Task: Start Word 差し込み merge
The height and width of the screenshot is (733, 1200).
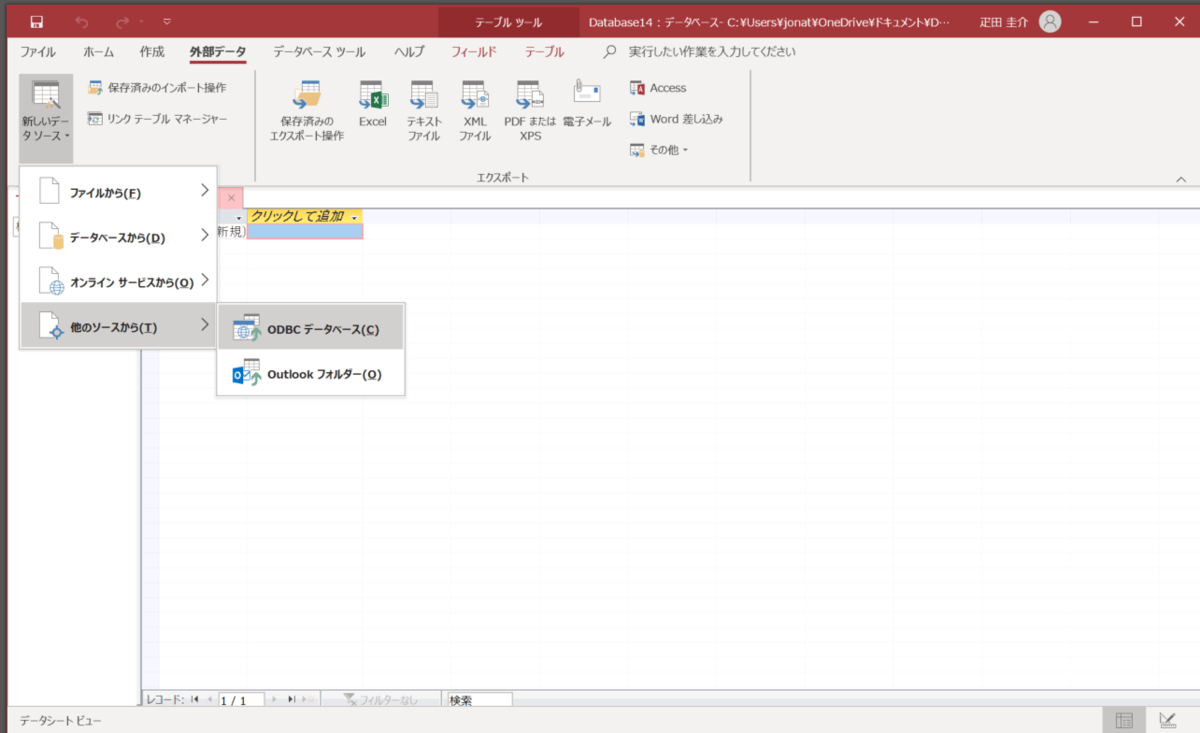Action: tap(676, 119)
